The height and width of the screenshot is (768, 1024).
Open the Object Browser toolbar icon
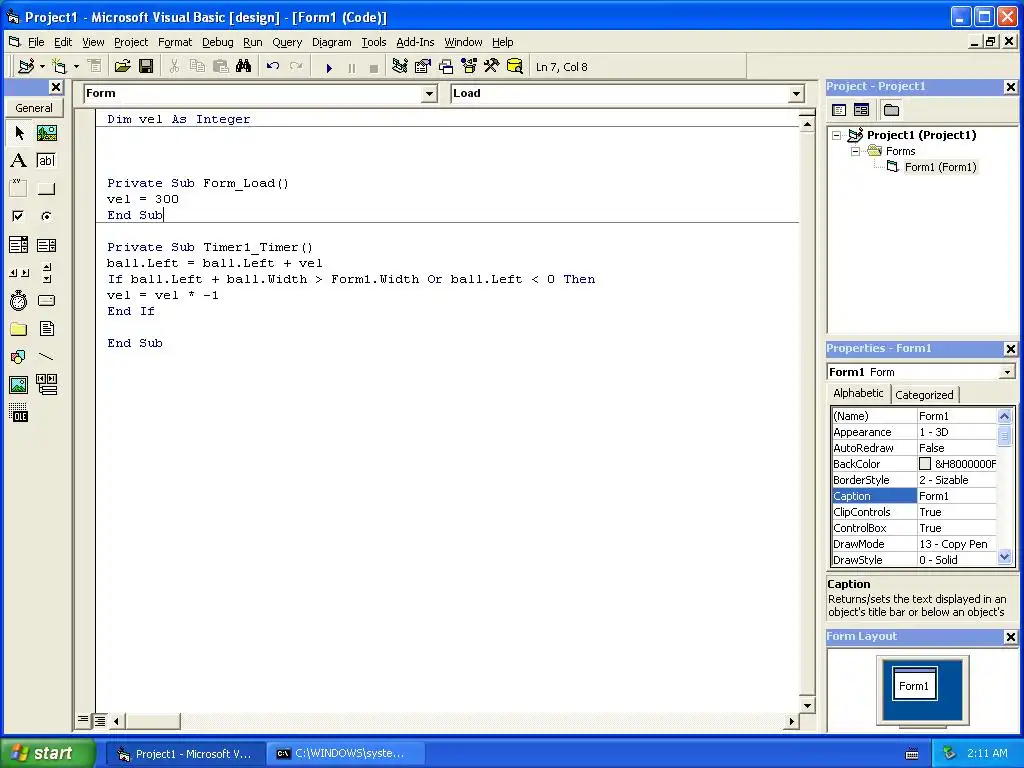(x=469, y=66)
